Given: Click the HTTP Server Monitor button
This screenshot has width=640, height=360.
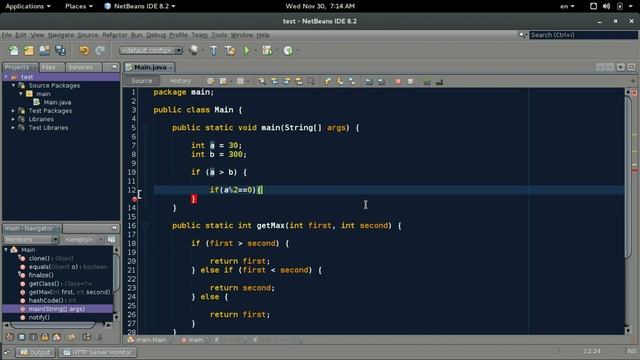Looking at the screenshot, I should [x=98, y=352].
